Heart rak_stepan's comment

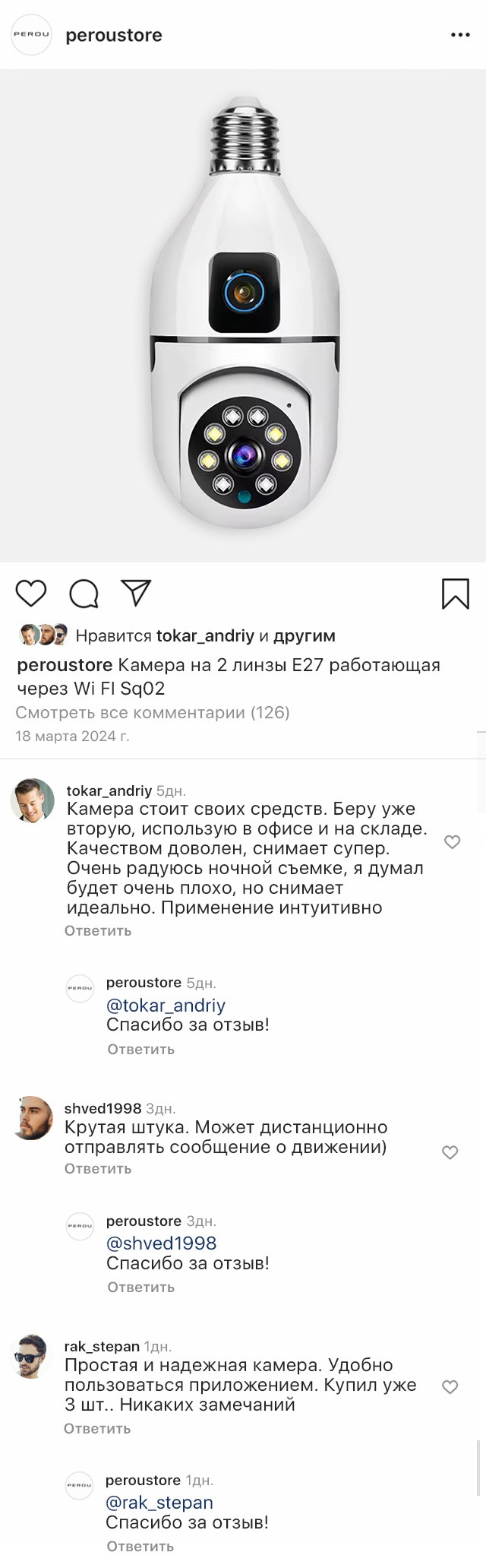450,1387
